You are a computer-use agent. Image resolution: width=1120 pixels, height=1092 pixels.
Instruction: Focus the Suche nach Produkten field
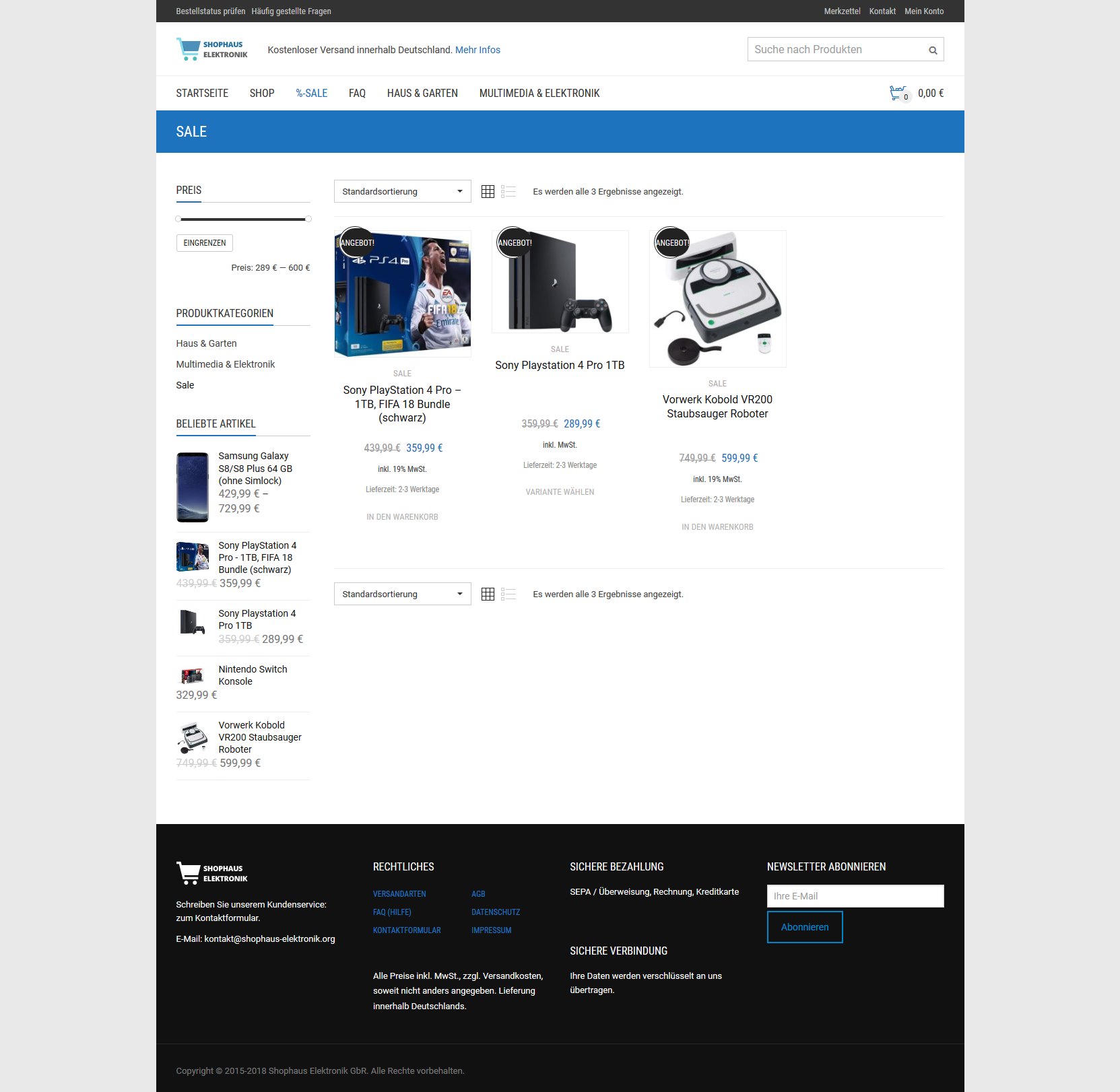click(x=837, y=49)
